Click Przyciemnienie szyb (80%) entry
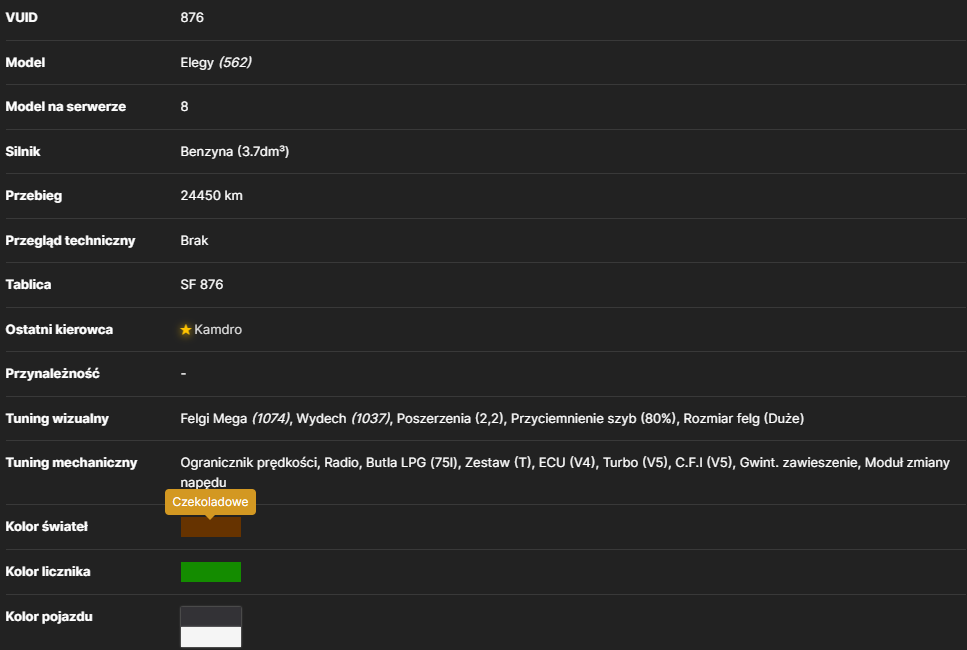Viewport: 967px width, 650px height. pos(594,419)
